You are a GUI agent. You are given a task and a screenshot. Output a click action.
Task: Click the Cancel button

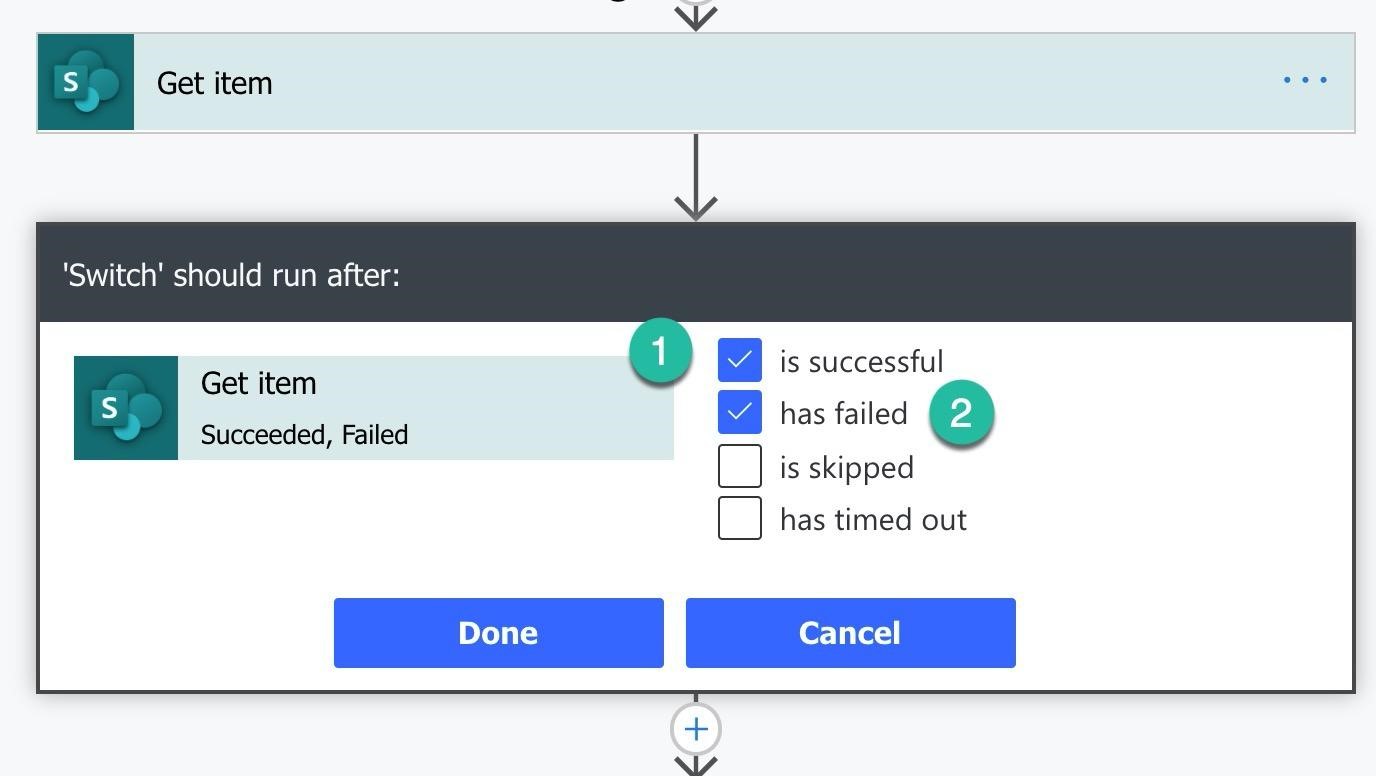tap(851, 633)
